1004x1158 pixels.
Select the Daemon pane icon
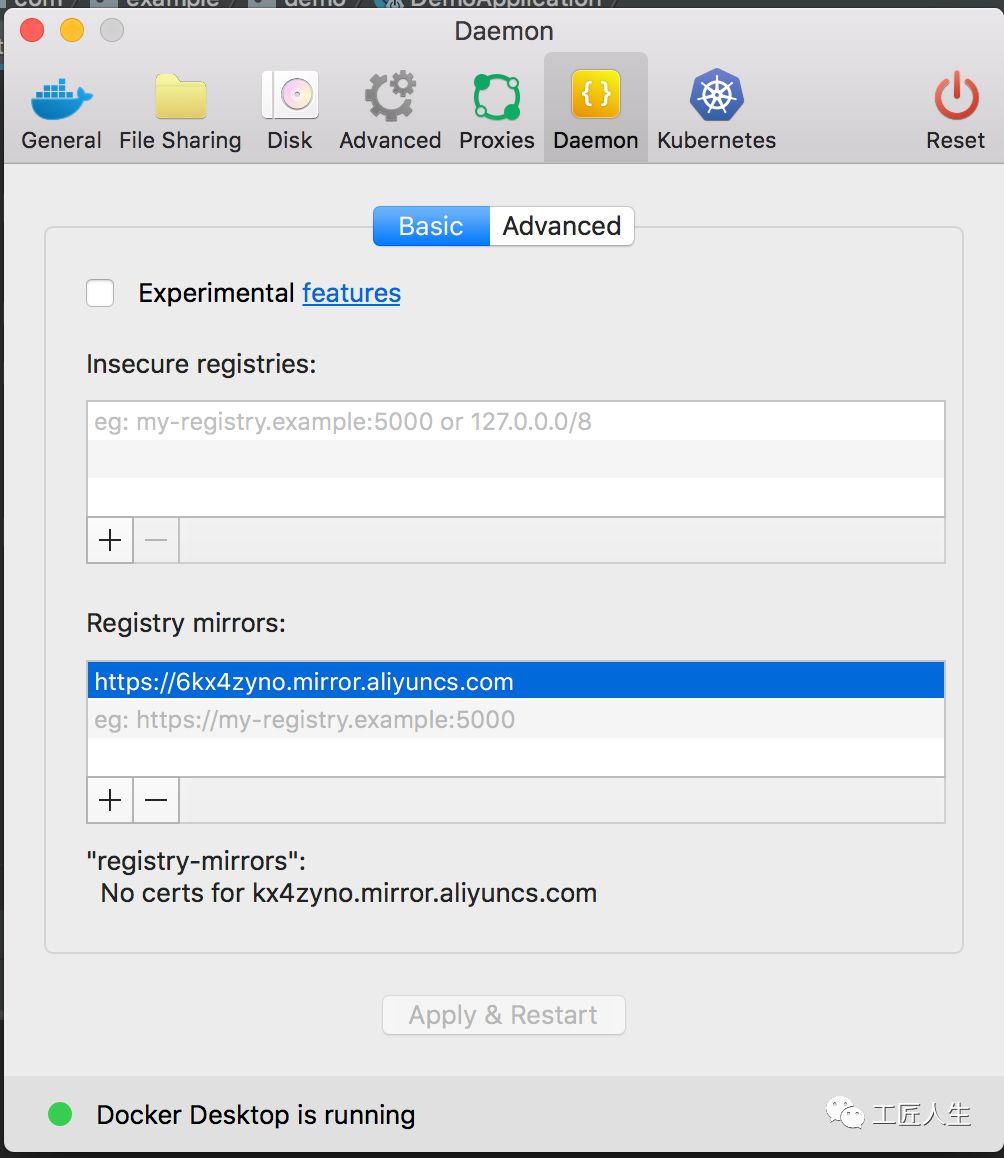(x=595, y=109)
